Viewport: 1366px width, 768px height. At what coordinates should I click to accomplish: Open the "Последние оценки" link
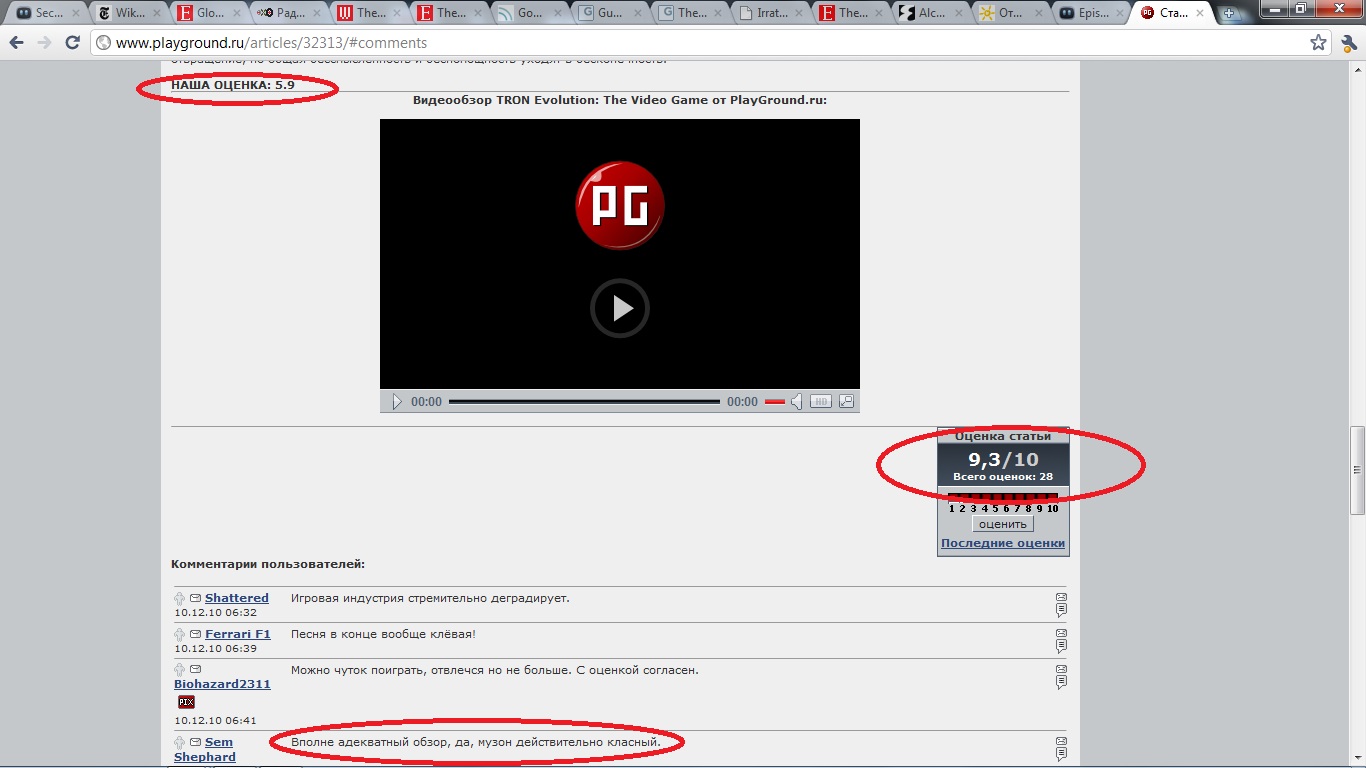[1003, 543]
